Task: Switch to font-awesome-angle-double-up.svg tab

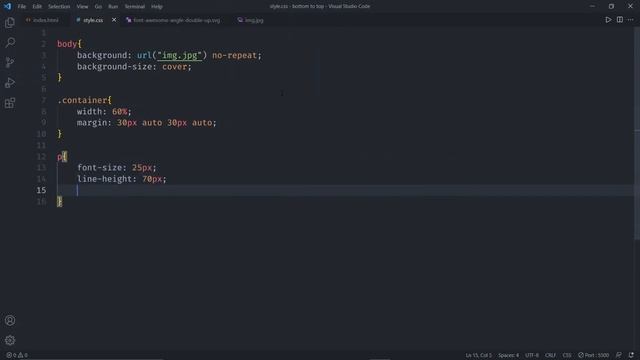Action: click(x=174, y=20)
